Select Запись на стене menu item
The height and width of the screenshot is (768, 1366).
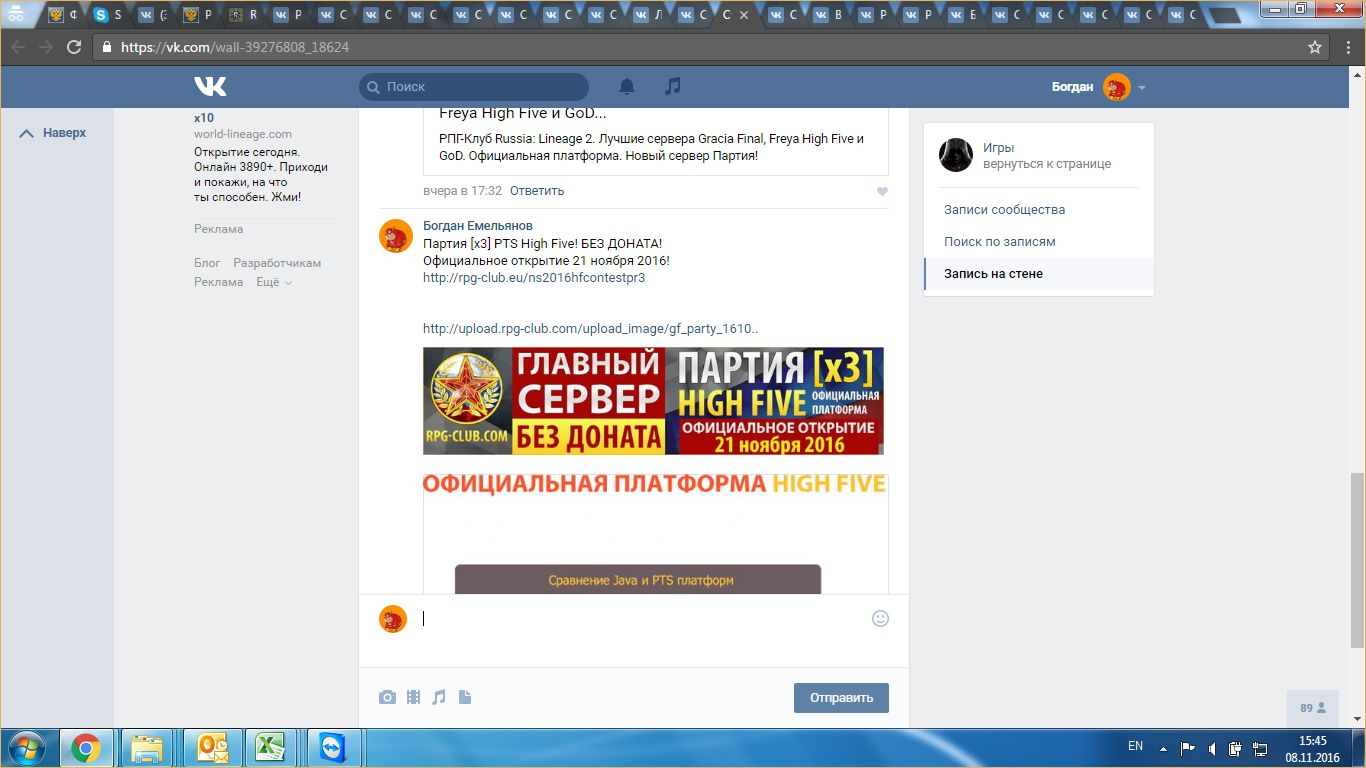click(1039, 274)
